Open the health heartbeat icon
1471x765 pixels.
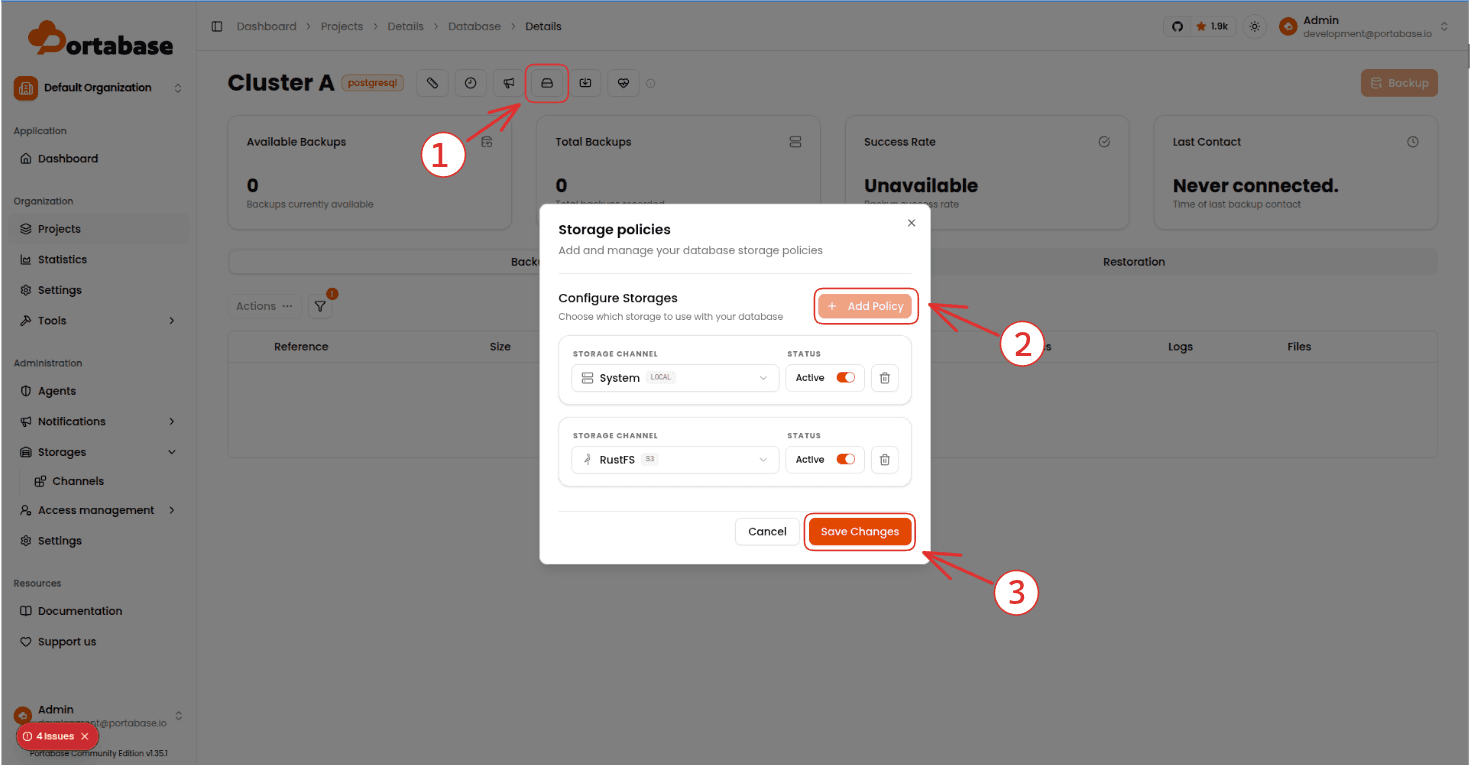pos(623,83)
